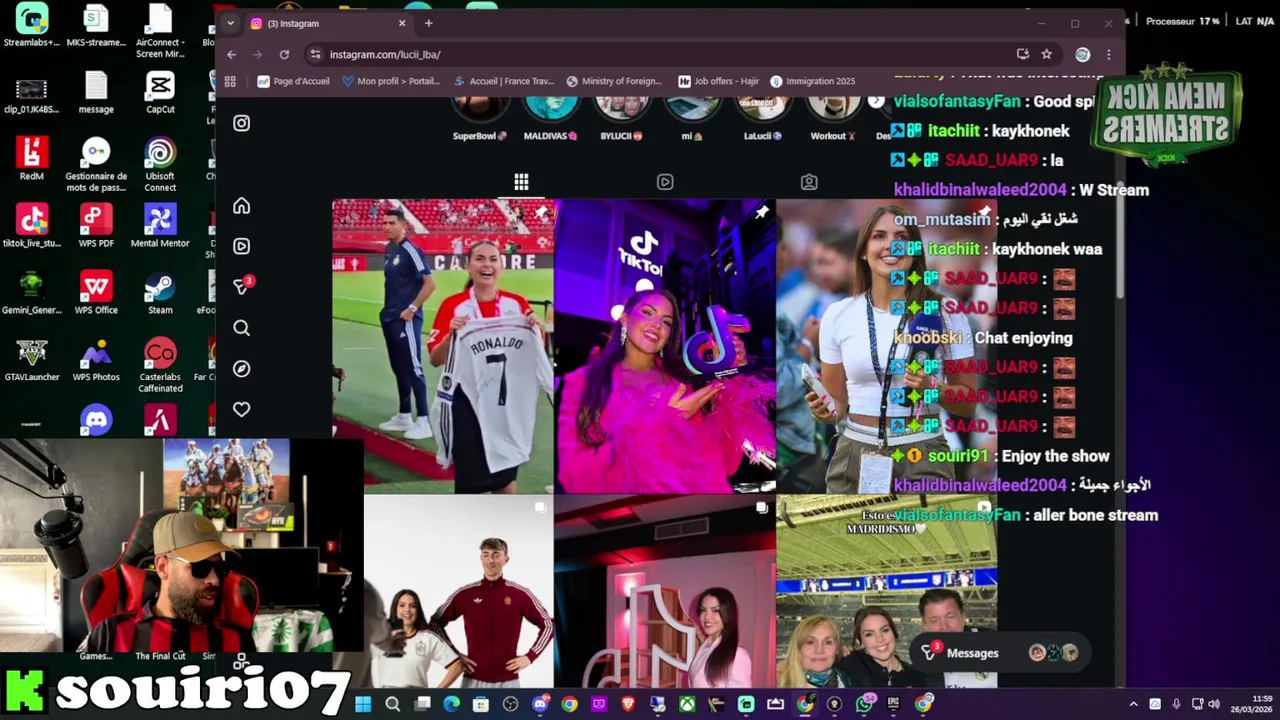Open Microsoft Edge from taskbar
The width and height of the screenshot is (1280, 720).
pyautogui.click(x=452, y=704)
